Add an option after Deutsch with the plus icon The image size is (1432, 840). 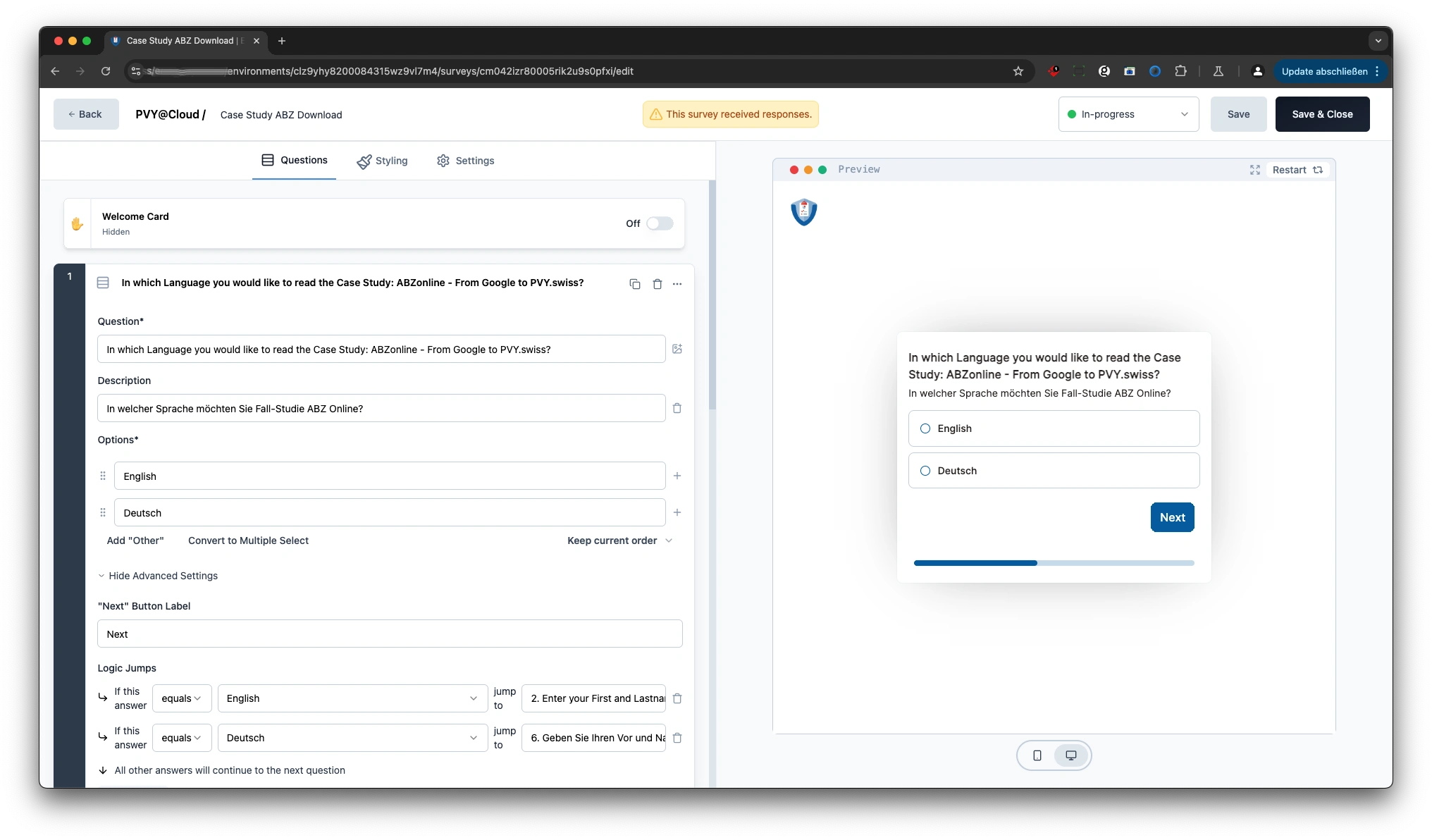click(x=677, y=512)
